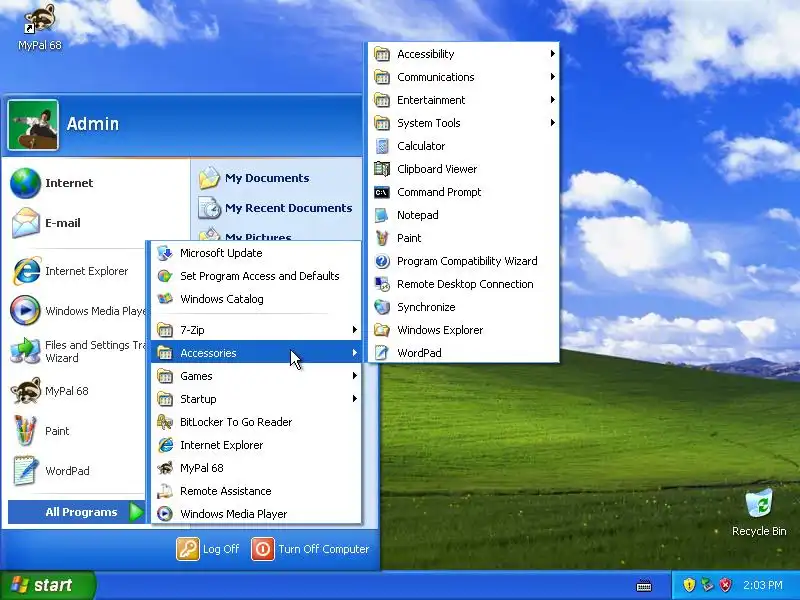Click the Turn Off Computer button
Viewport: 800px width, 600px height.
pyautogui.click(x=311, y=549)
